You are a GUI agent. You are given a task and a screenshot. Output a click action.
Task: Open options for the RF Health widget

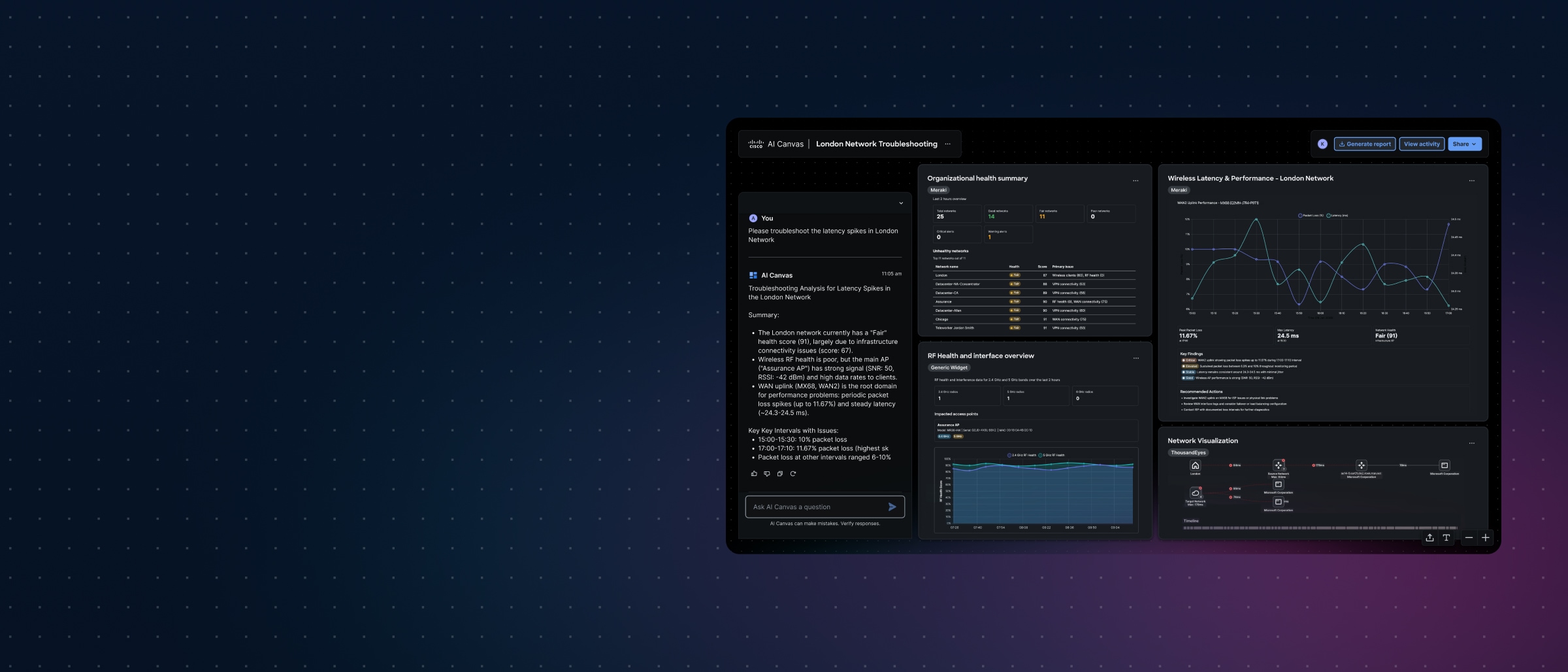pos(1136,358)
